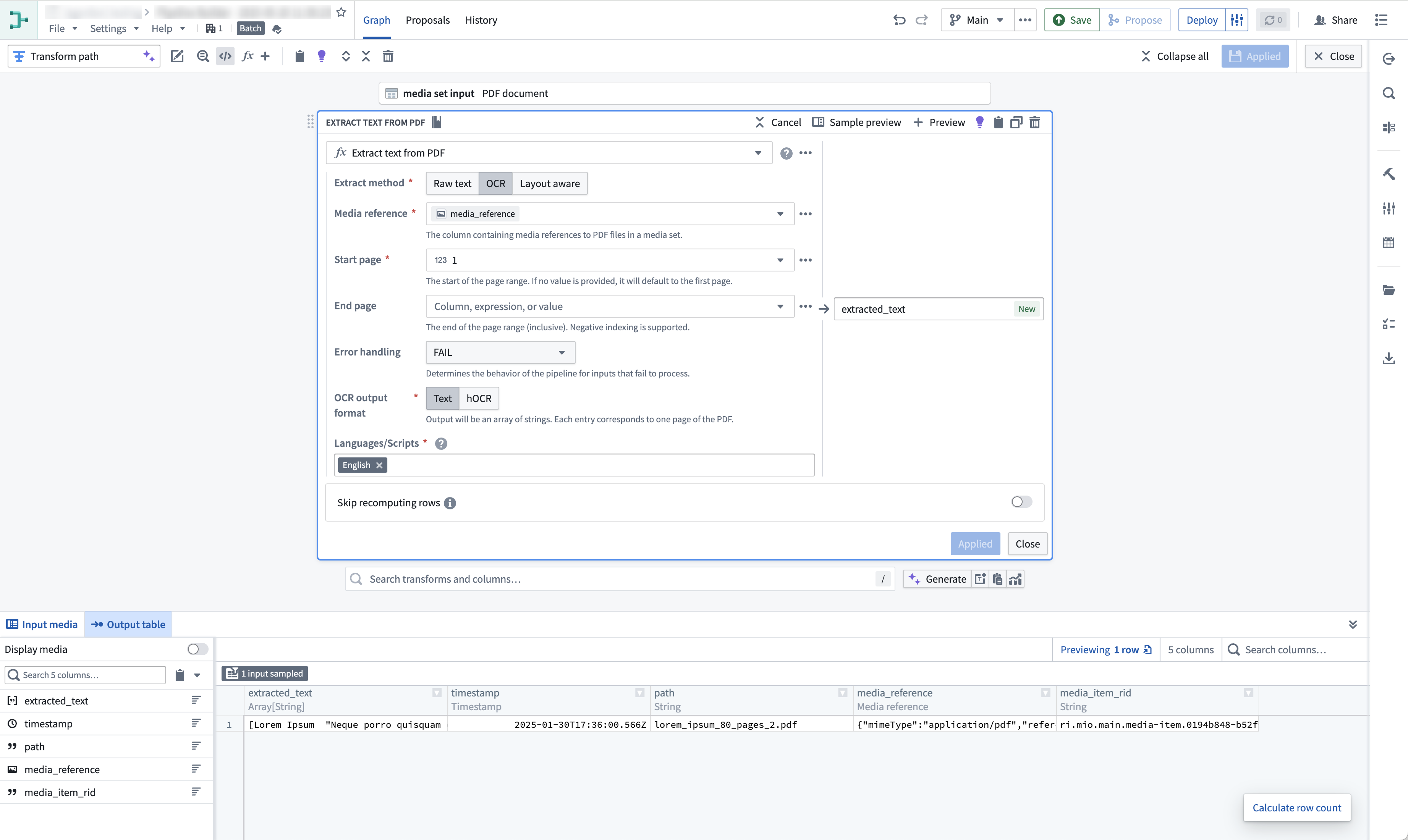Open the search icon in right sidebar
Image resolution: width=1408 pixels, height=840 pixels.
pyautogui.click(x=1389, y=94)
